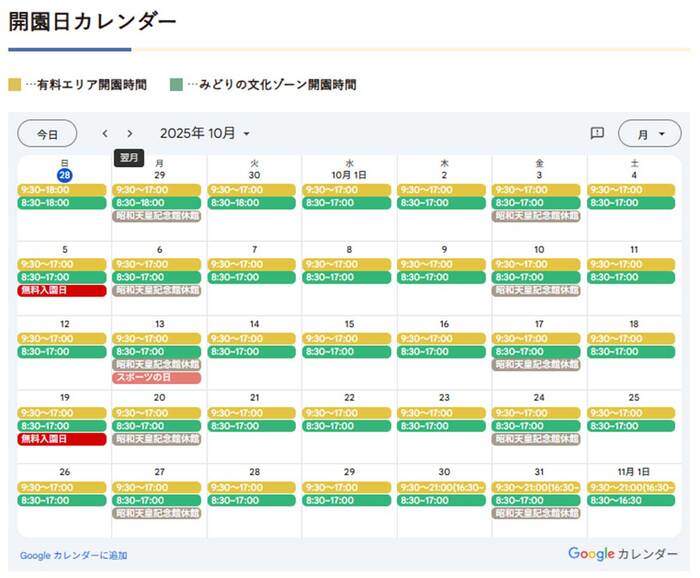Open the 昭和天皇記念館休館 event on the 31st
This screenshot has height=578, width=700.
click(536, 513)
